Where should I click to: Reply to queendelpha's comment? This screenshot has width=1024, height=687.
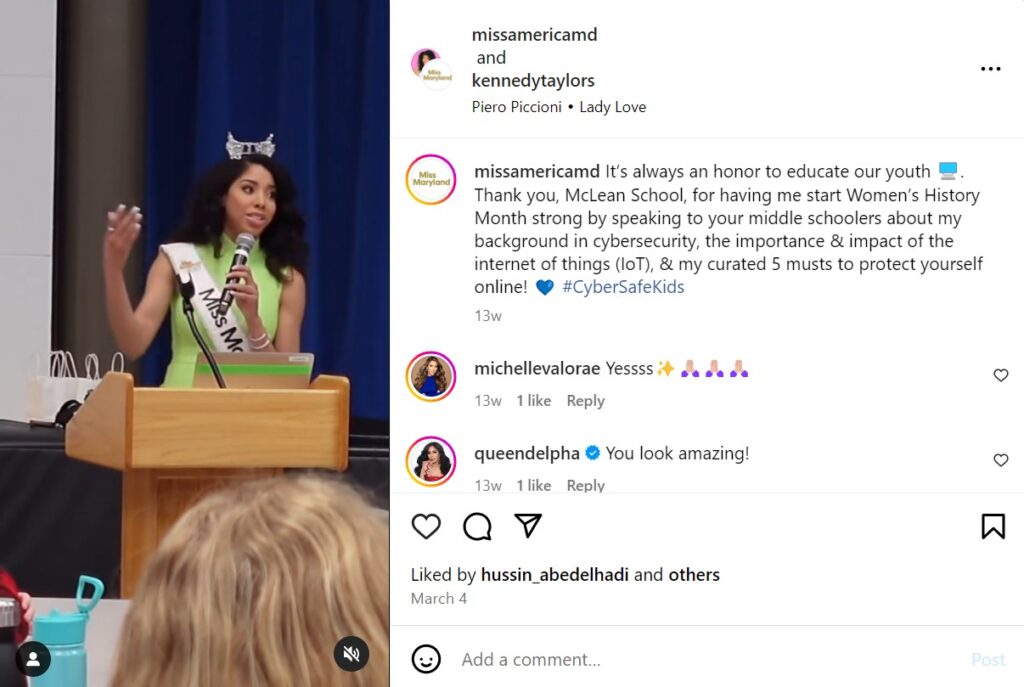coord(585,485)
